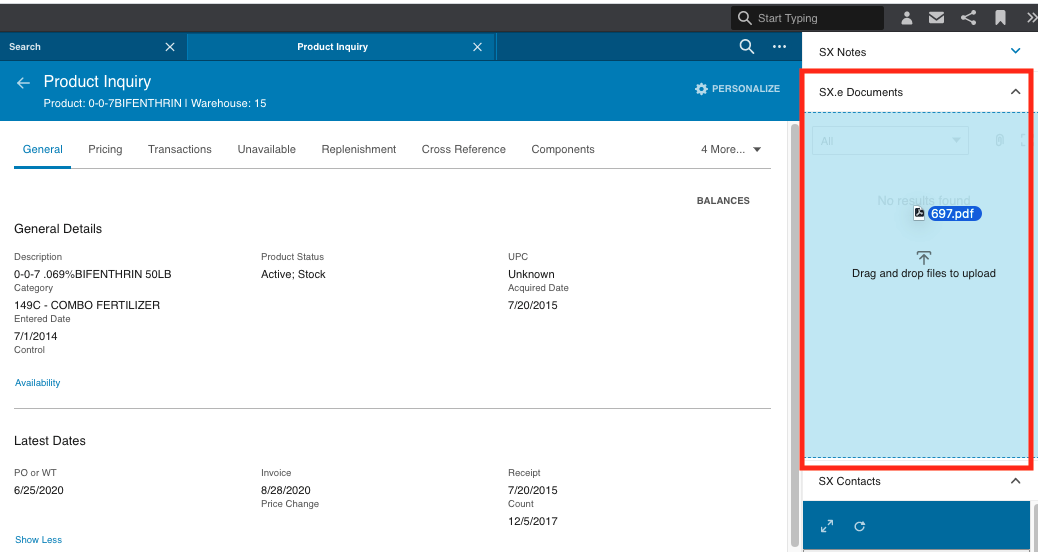Image resolution: width=1038 pixels, height=552 pixels.
Task: Click the UPC value Unknown
Action: [531, 274]
